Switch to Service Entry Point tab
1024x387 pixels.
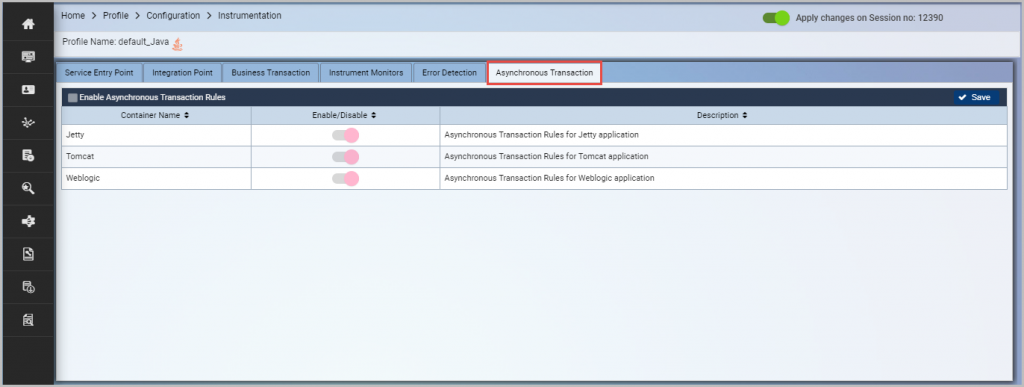(99, 73)
